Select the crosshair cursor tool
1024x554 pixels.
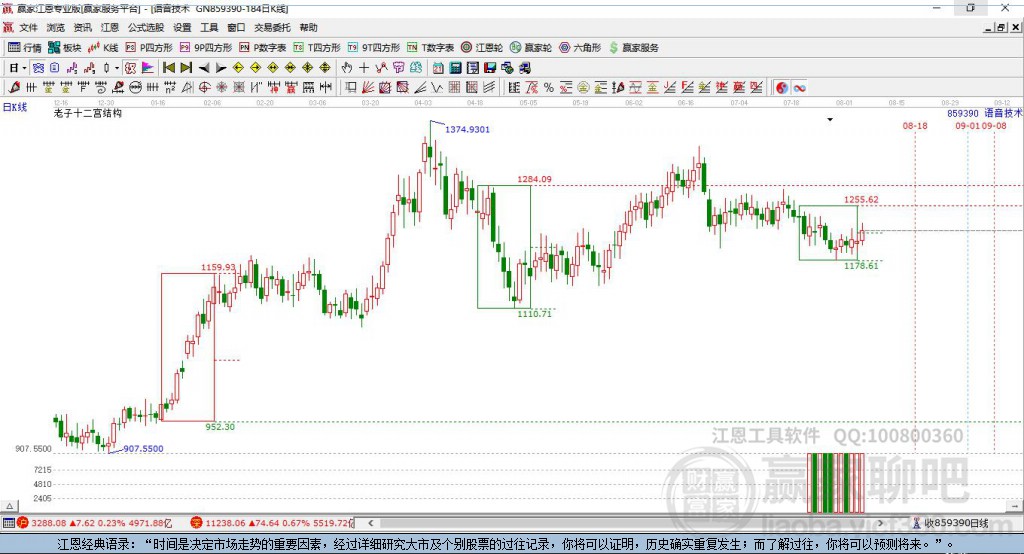tap(364, 68)
